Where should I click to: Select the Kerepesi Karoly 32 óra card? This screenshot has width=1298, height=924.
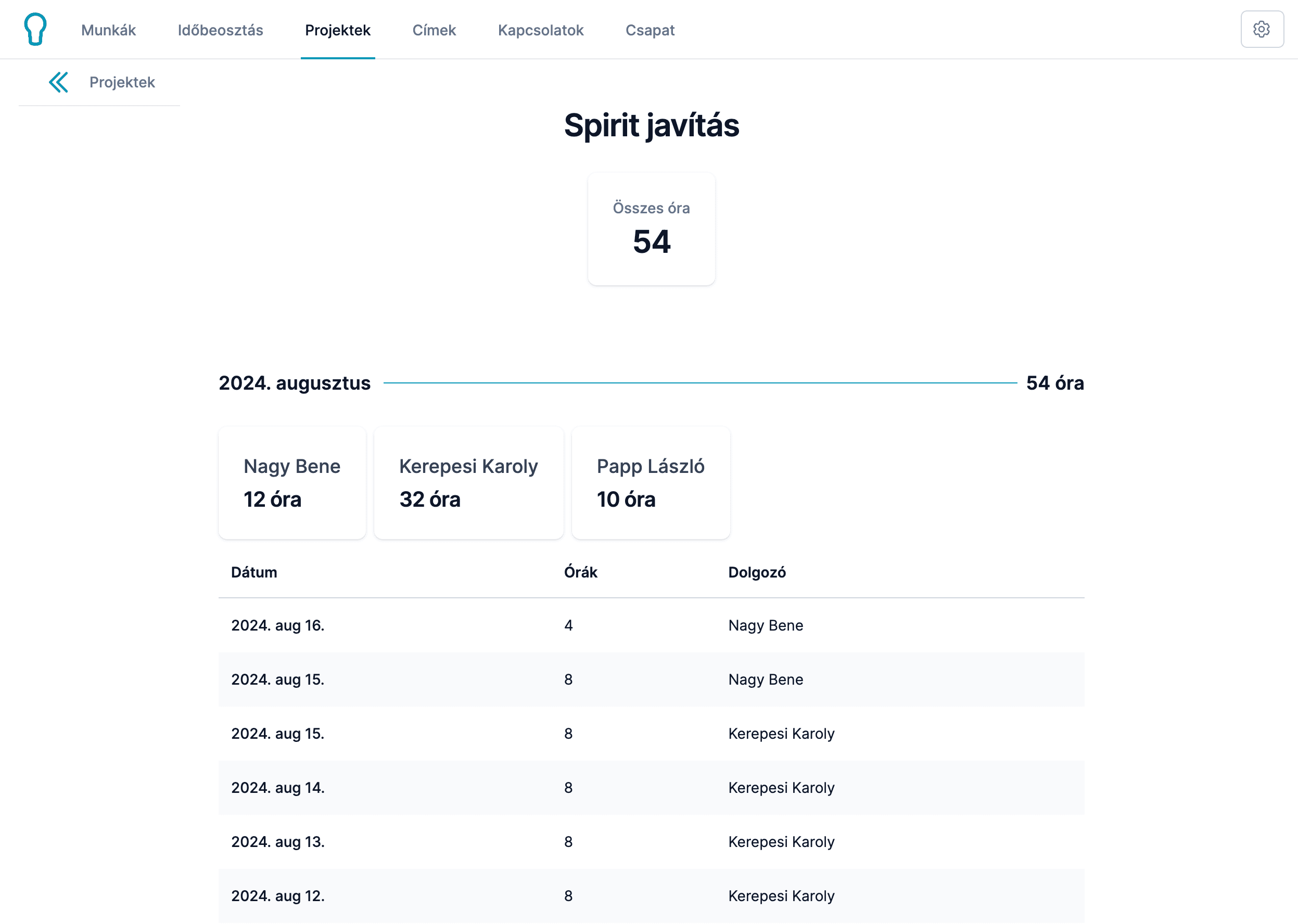tap(468, 482)
